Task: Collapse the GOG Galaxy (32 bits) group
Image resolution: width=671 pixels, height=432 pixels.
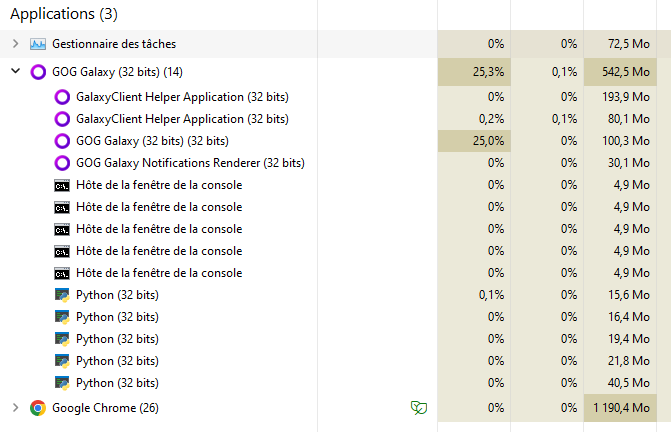Action: (x=15, y=71)
